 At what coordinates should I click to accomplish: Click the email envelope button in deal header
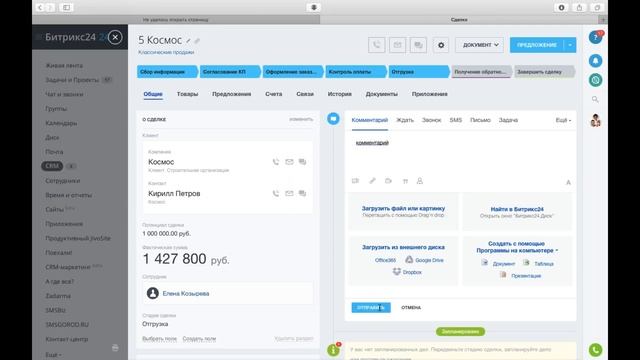pyautogui.click(x=398, y=45)
